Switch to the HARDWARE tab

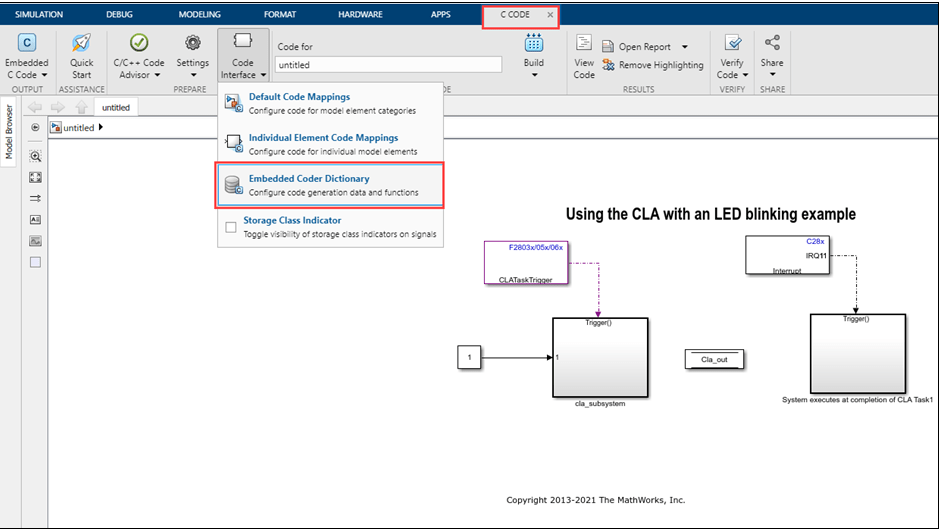click(360, 14)
